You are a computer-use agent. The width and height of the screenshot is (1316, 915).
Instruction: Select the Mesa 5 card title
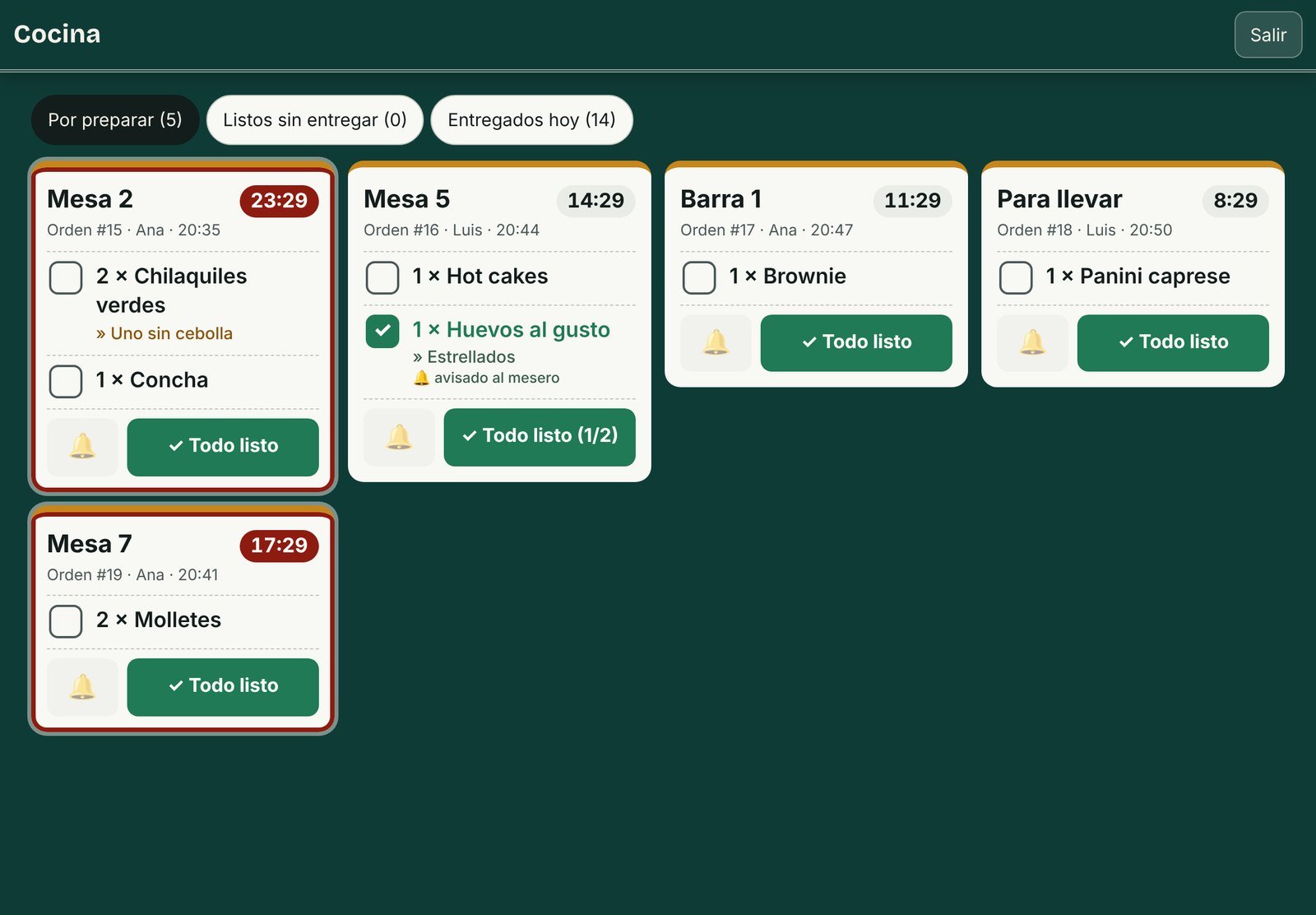tap(406, 199)
